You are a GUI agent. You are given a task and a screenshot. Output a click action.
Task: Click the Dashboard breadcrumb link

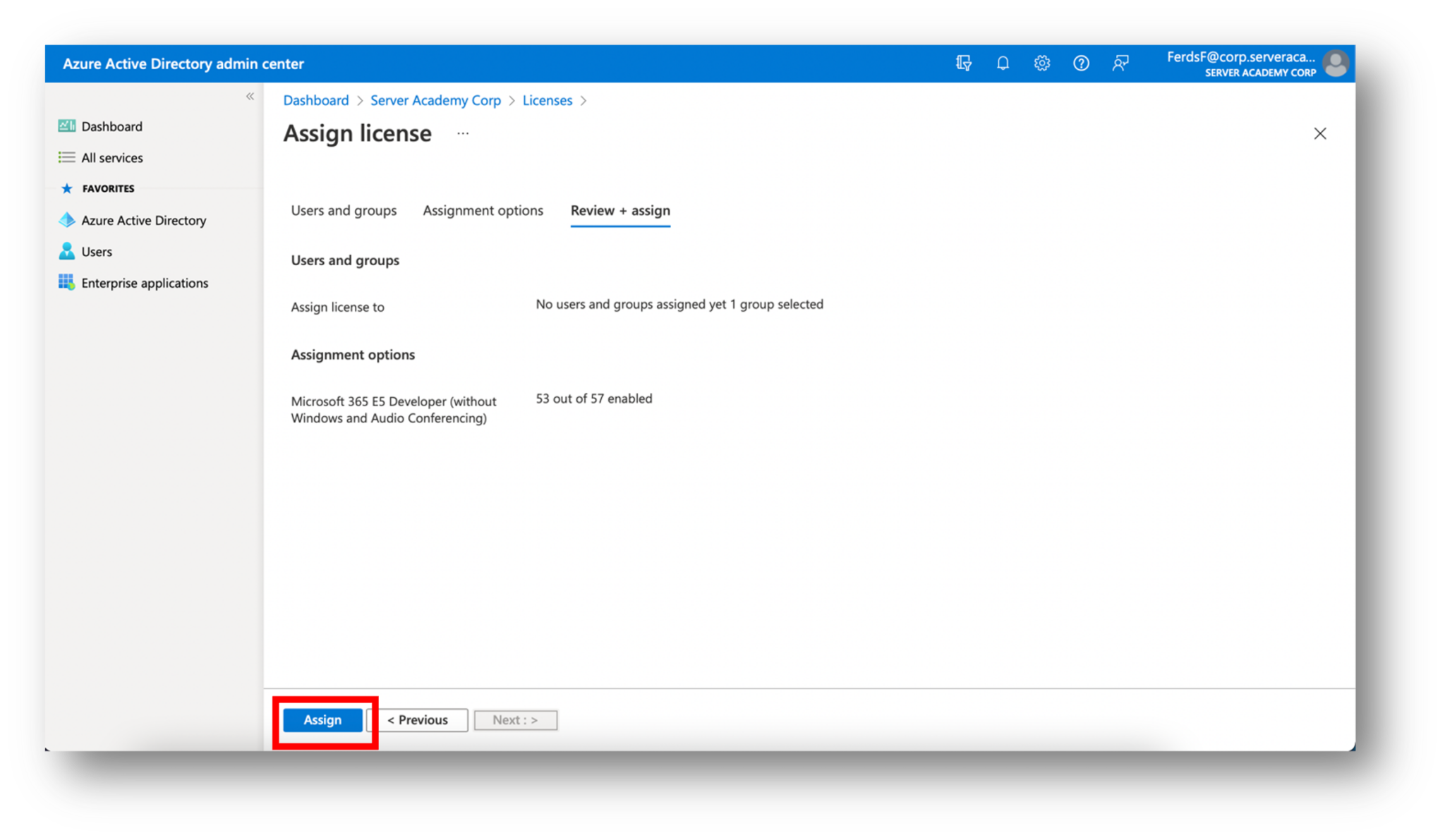click(316, 101)
